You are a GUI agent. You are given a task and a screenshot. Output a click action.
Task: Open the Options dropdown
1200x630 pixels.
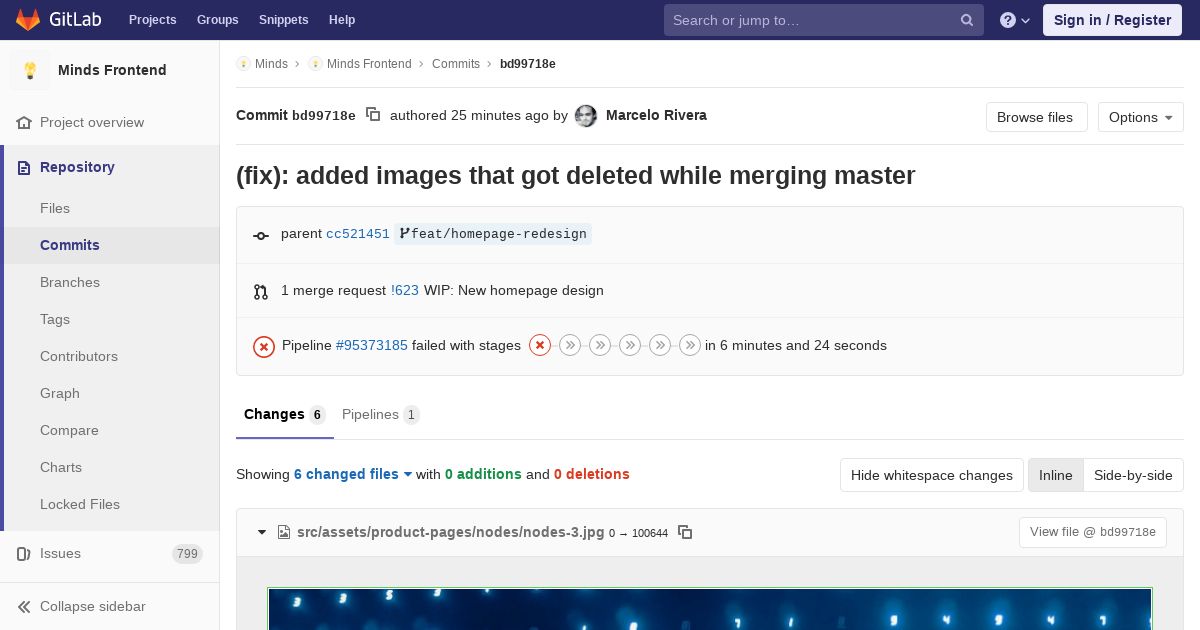click(1140, 117)
